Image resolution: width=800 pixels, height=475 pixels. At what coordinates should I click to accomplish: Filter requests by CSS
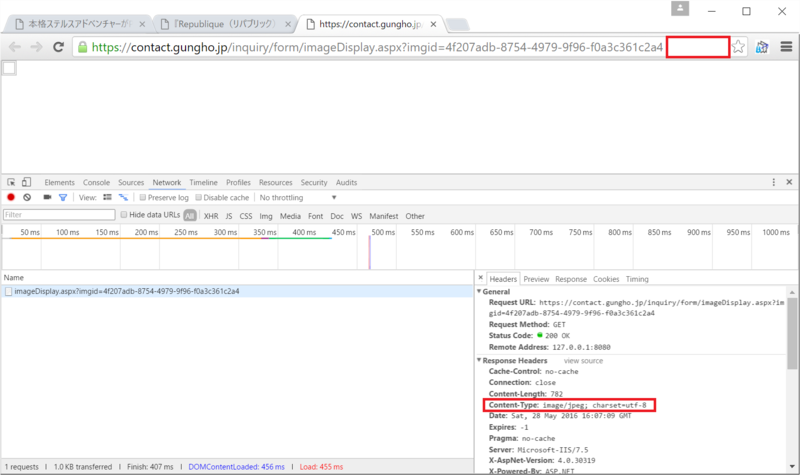pos(246,216)
